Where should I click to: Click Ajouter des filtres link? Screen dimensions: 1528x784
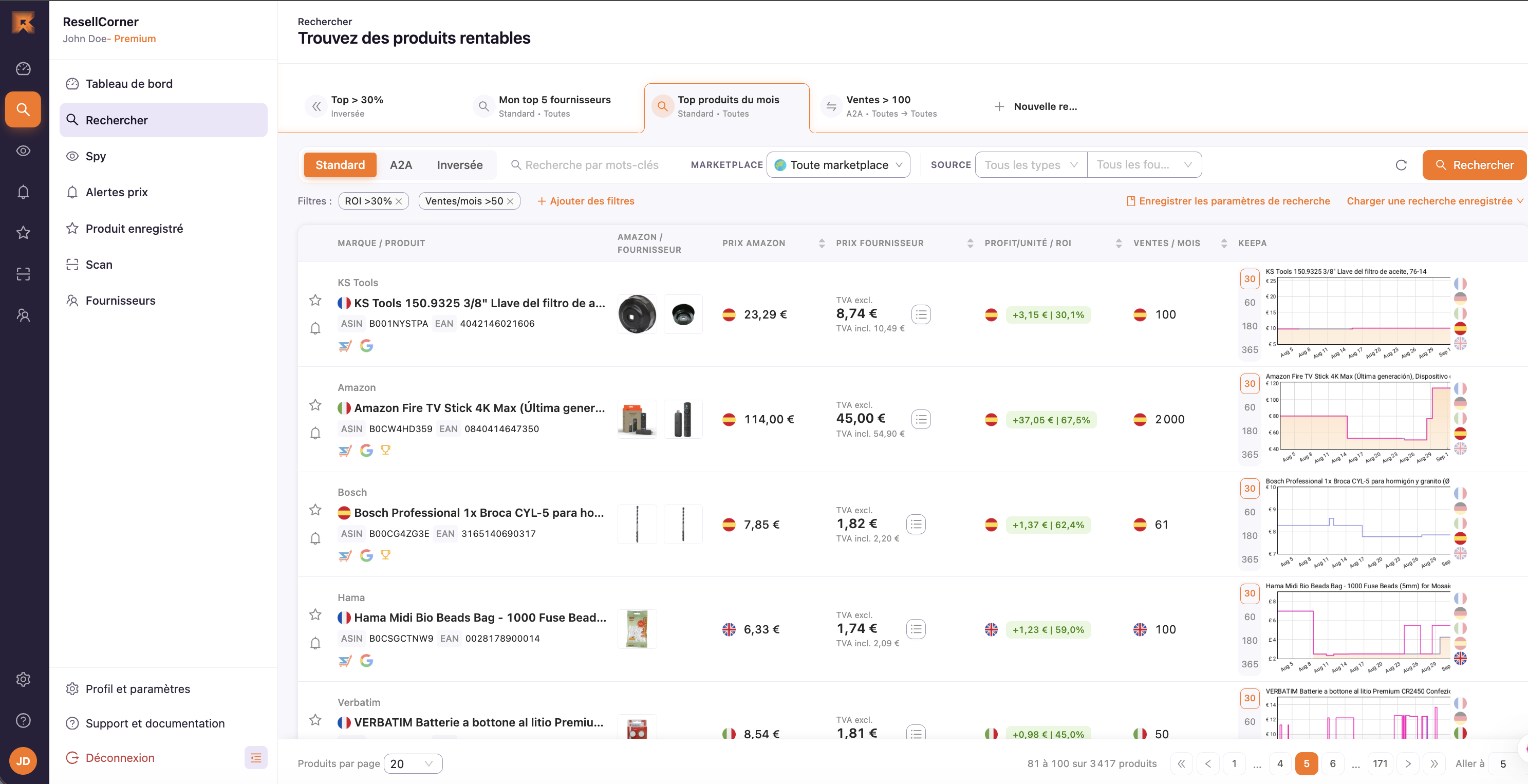pyautogui.click(x=586, y=201)
